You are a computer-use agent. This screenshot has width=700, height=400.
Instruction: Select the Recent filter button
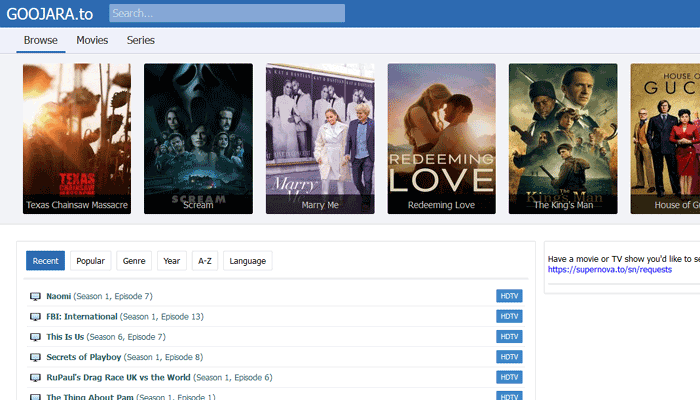point(46,261)
